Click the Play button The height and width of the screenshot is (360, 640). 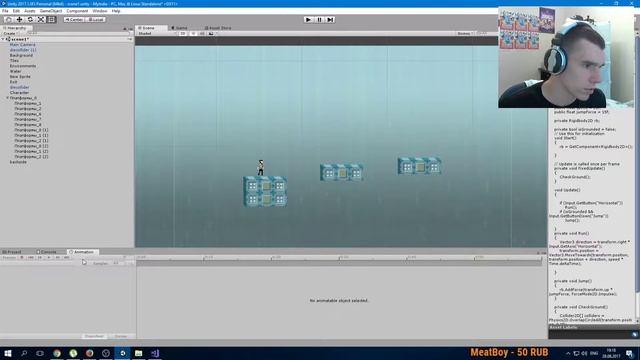tap(308, 20)
